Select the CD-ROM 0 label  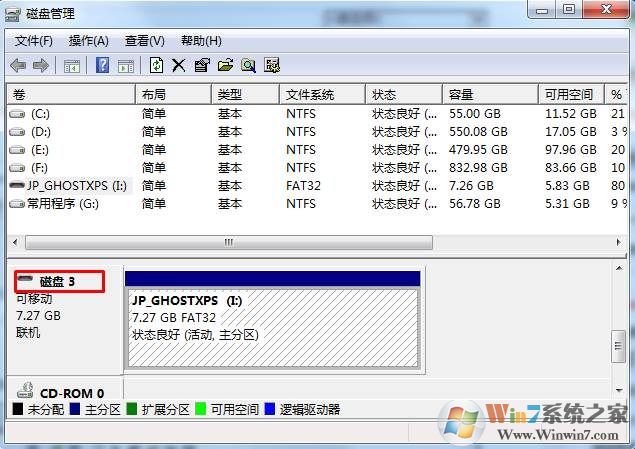72,393
